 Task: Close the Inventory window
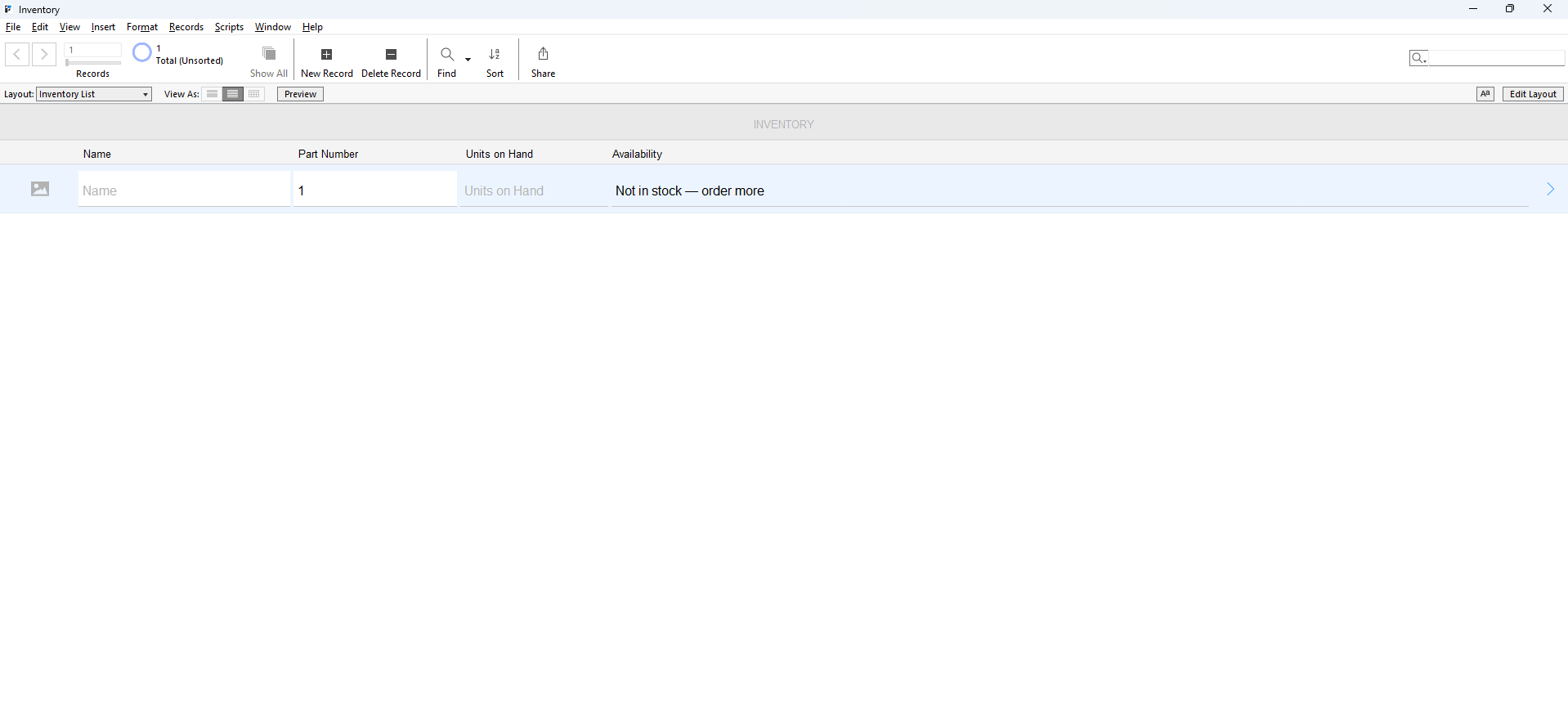tap(1548, 9)
